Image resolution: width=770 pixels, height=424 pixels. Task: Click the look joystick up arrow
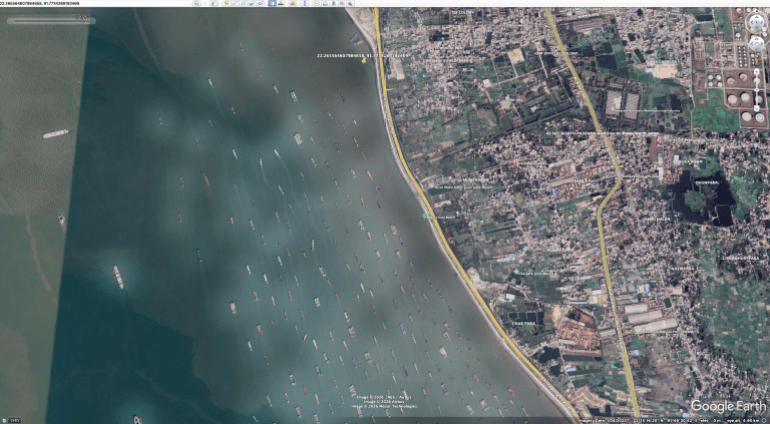click(757, 17)
